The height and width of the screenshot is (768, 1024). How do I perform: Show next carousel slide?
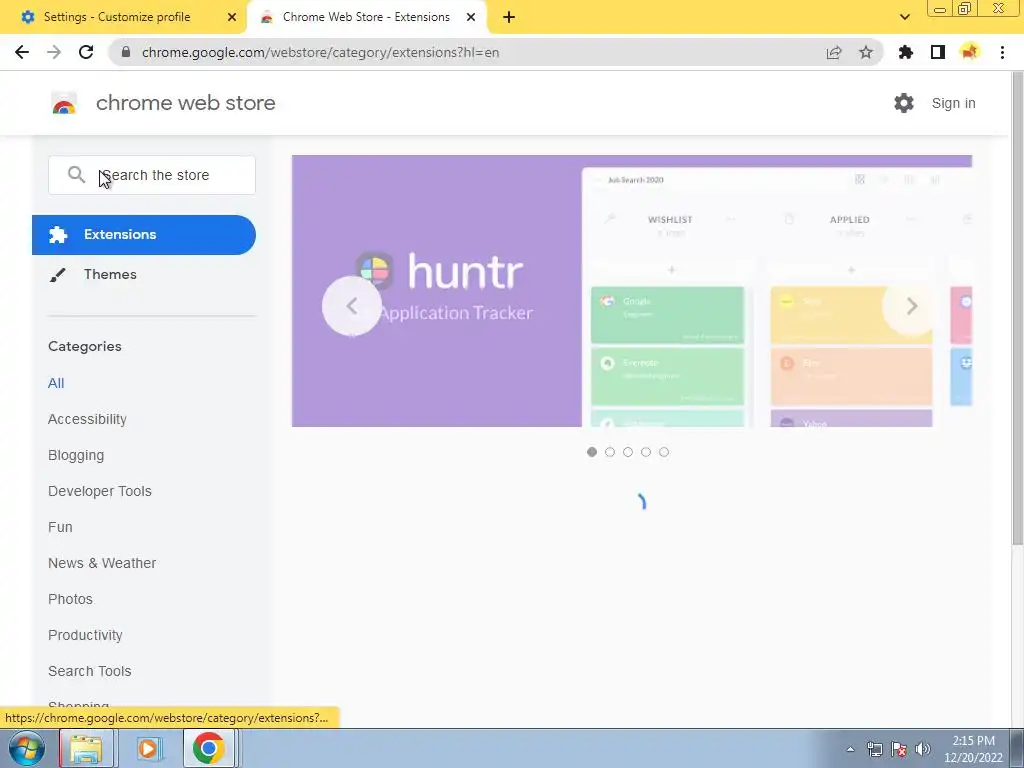[x=912, y=306]
